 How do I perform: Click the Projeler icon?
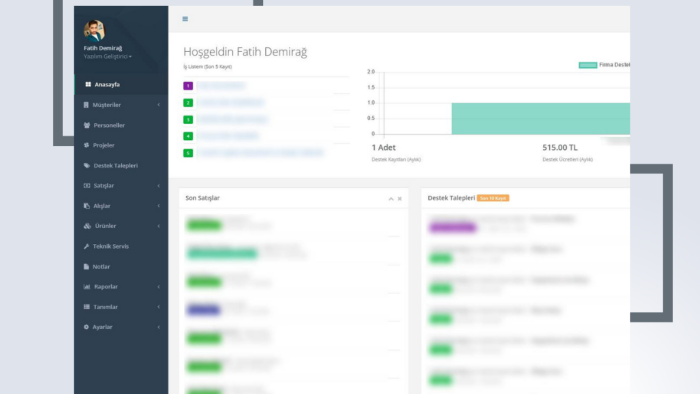click(87, 145)
